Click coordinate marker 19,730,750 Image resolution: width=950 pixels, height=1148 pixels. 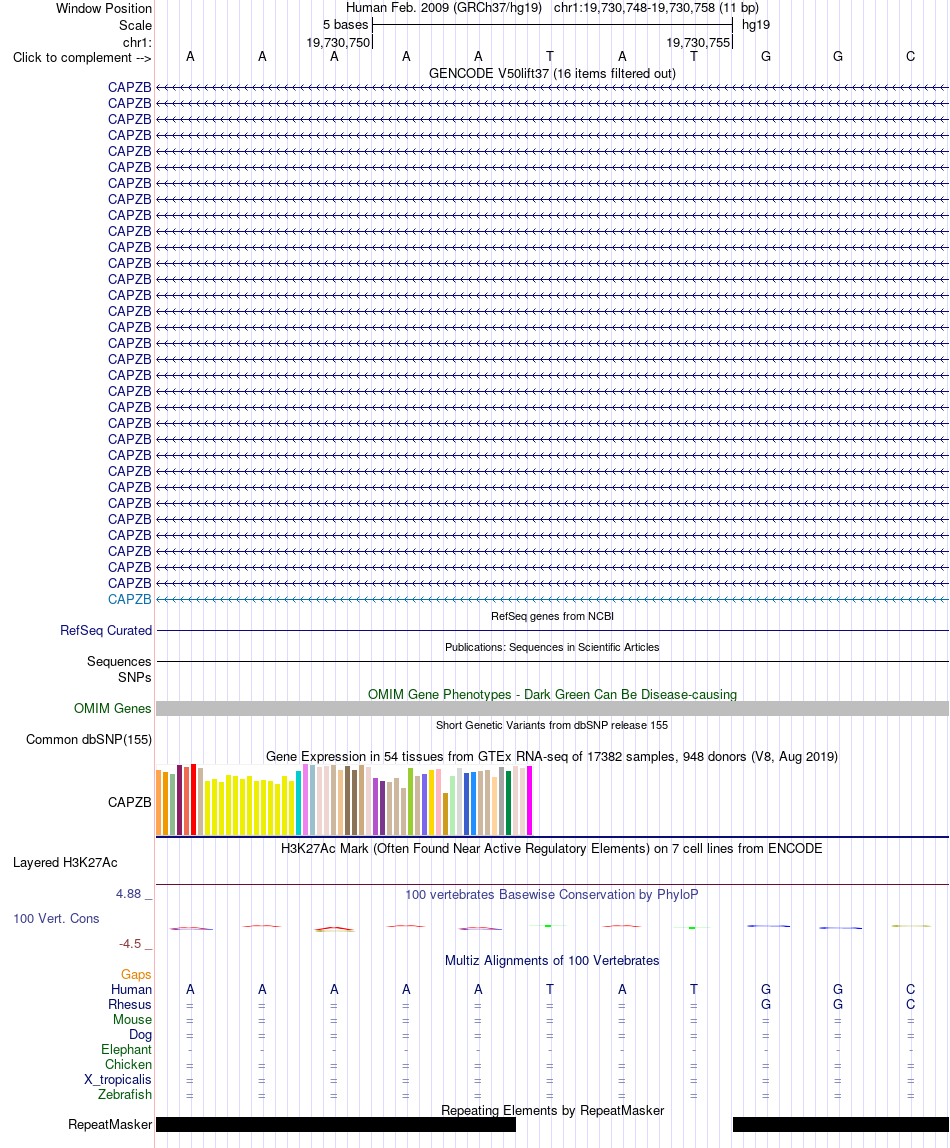click(x=338, y=42)
